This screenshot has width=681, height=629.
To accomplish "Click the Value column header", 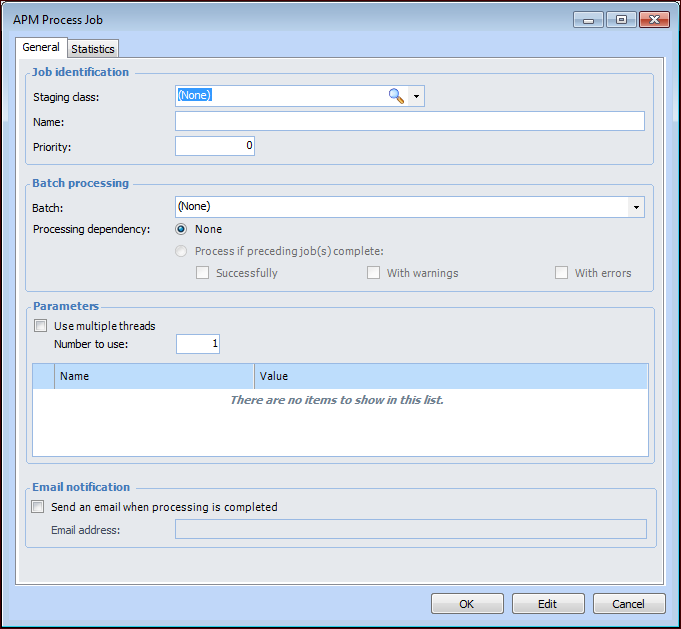I will (x=451, y=376).
